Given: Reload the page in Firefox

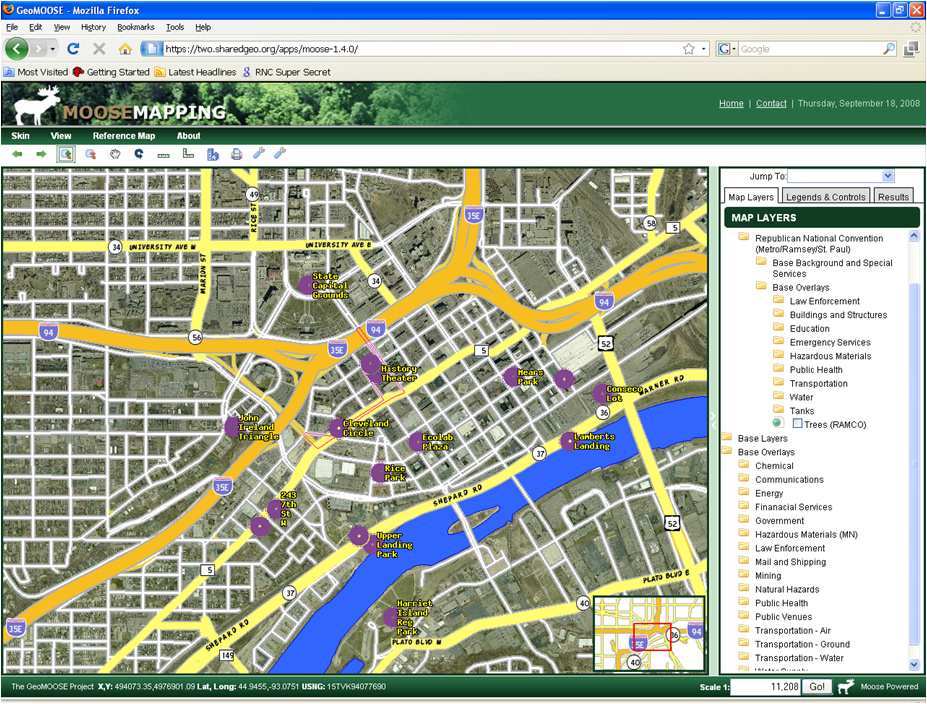Looking at the screenshot, I should 73,48.
